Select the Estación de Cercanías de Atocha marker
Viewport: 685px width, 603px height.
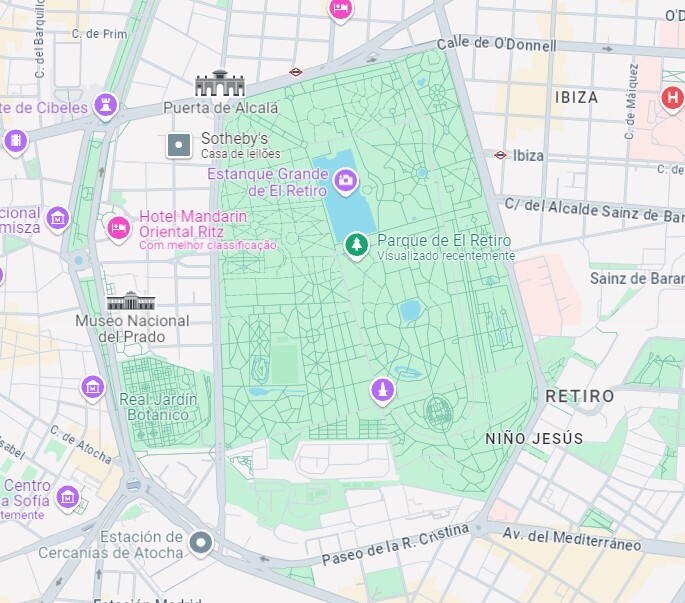click(201, 543)
